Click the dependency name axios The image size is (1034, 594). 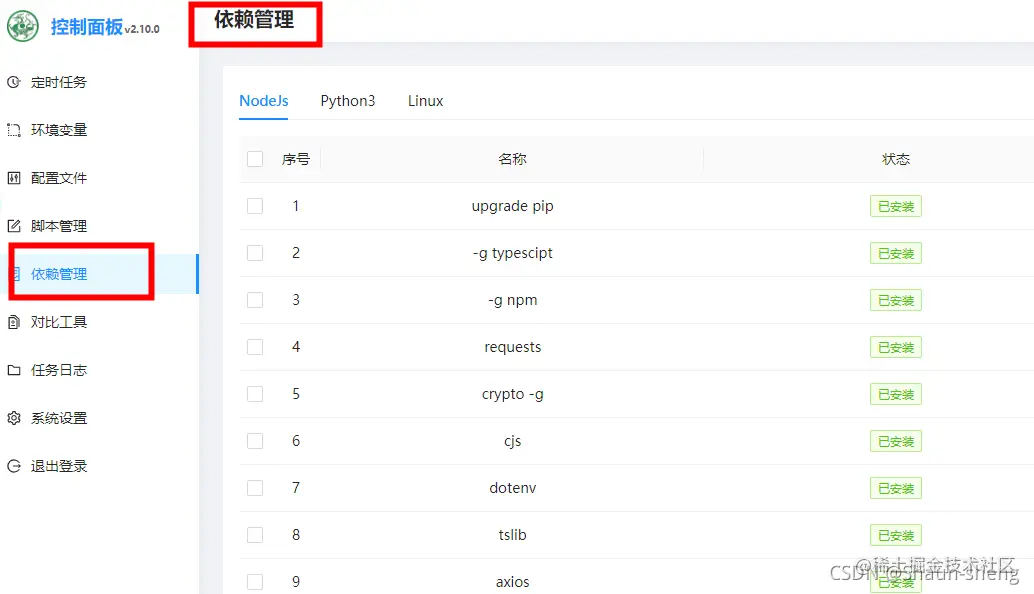[512, 582]
